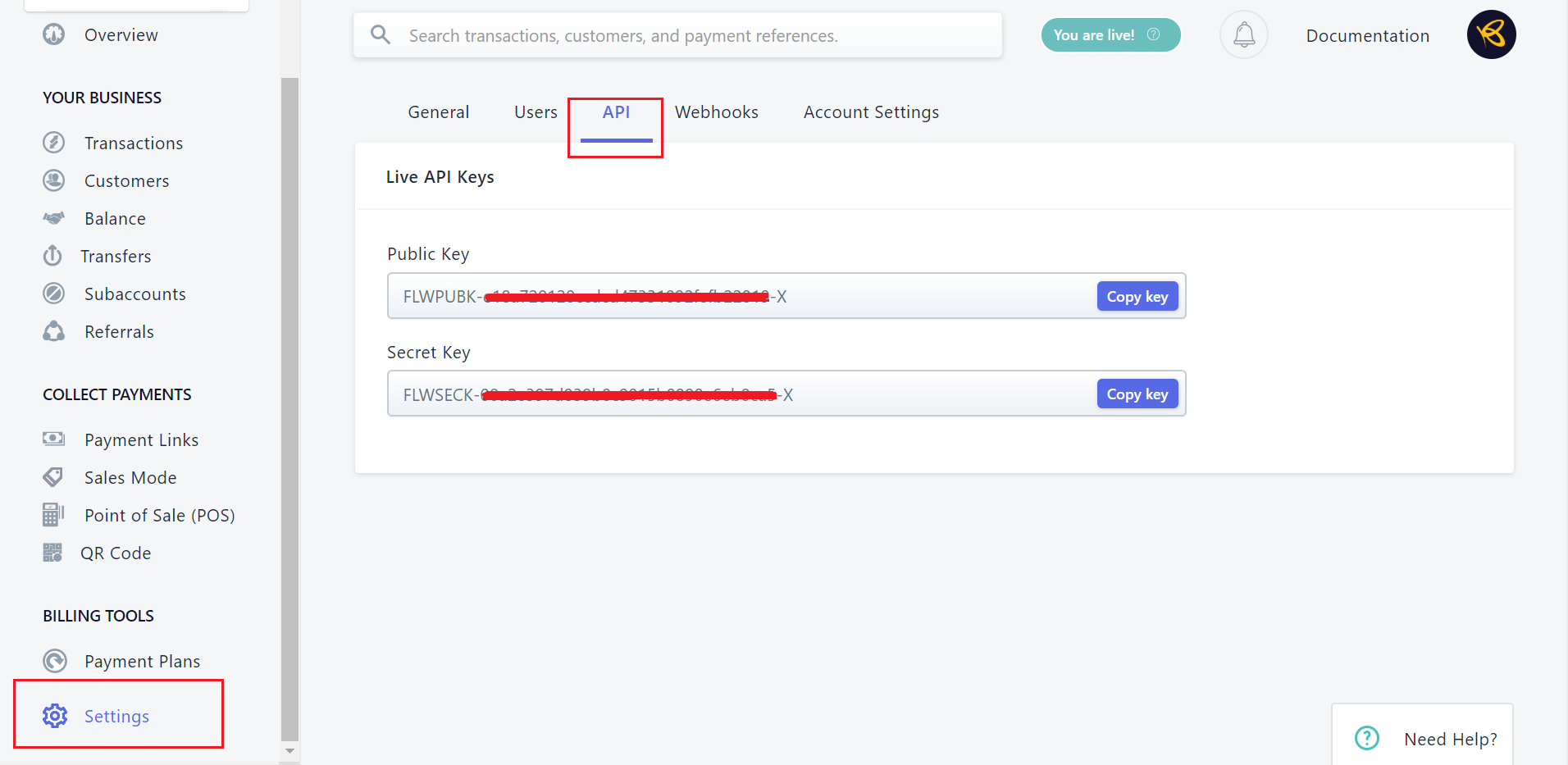Click the Customers person icon
Viewport: 1568px width, 765px height.
(54, 180)
